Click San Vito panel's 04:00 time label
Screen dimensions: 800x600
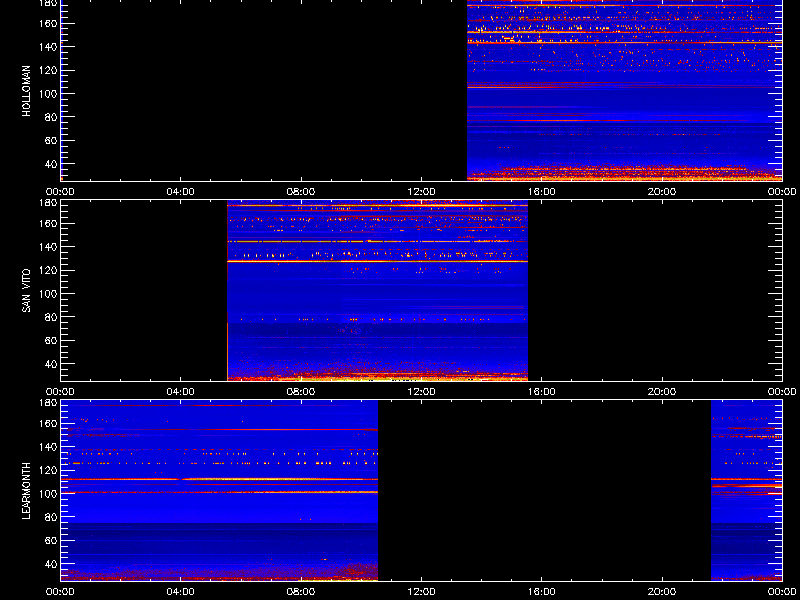pos(181,392)
